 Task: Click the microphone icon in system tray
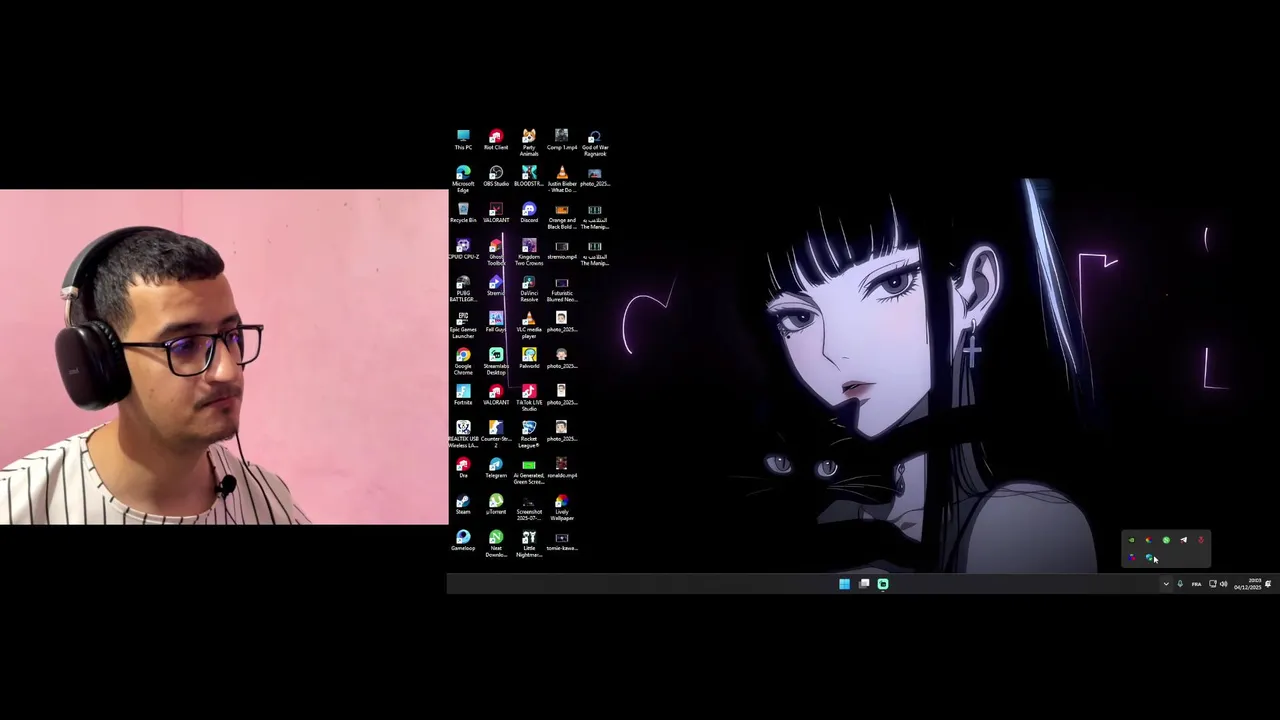pyautogui.click(x=1180, y=584)
